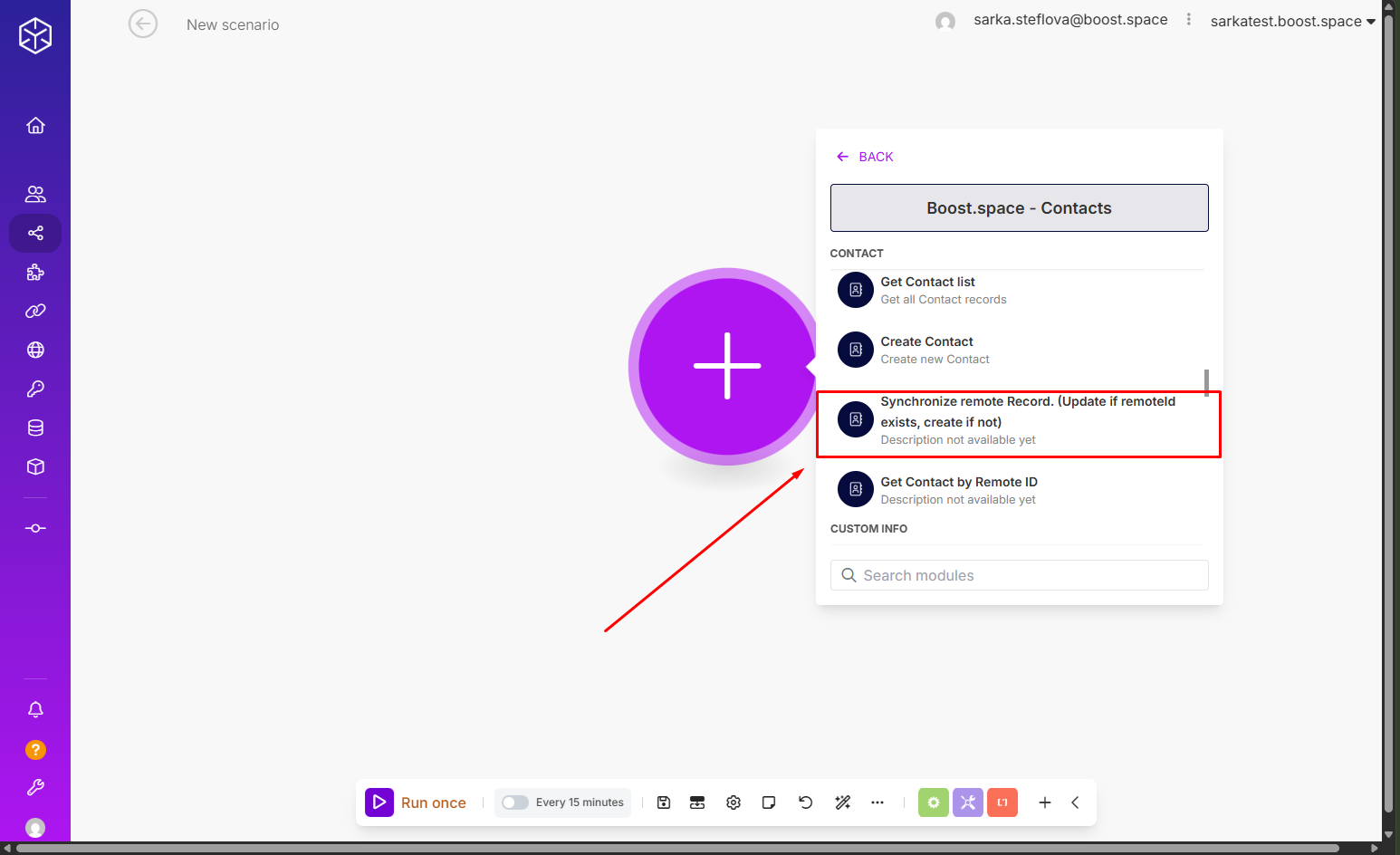The width and height of the screenshot is (1400, 855).
Task: Click the key icon in sidebar
Action: [35, 389]
